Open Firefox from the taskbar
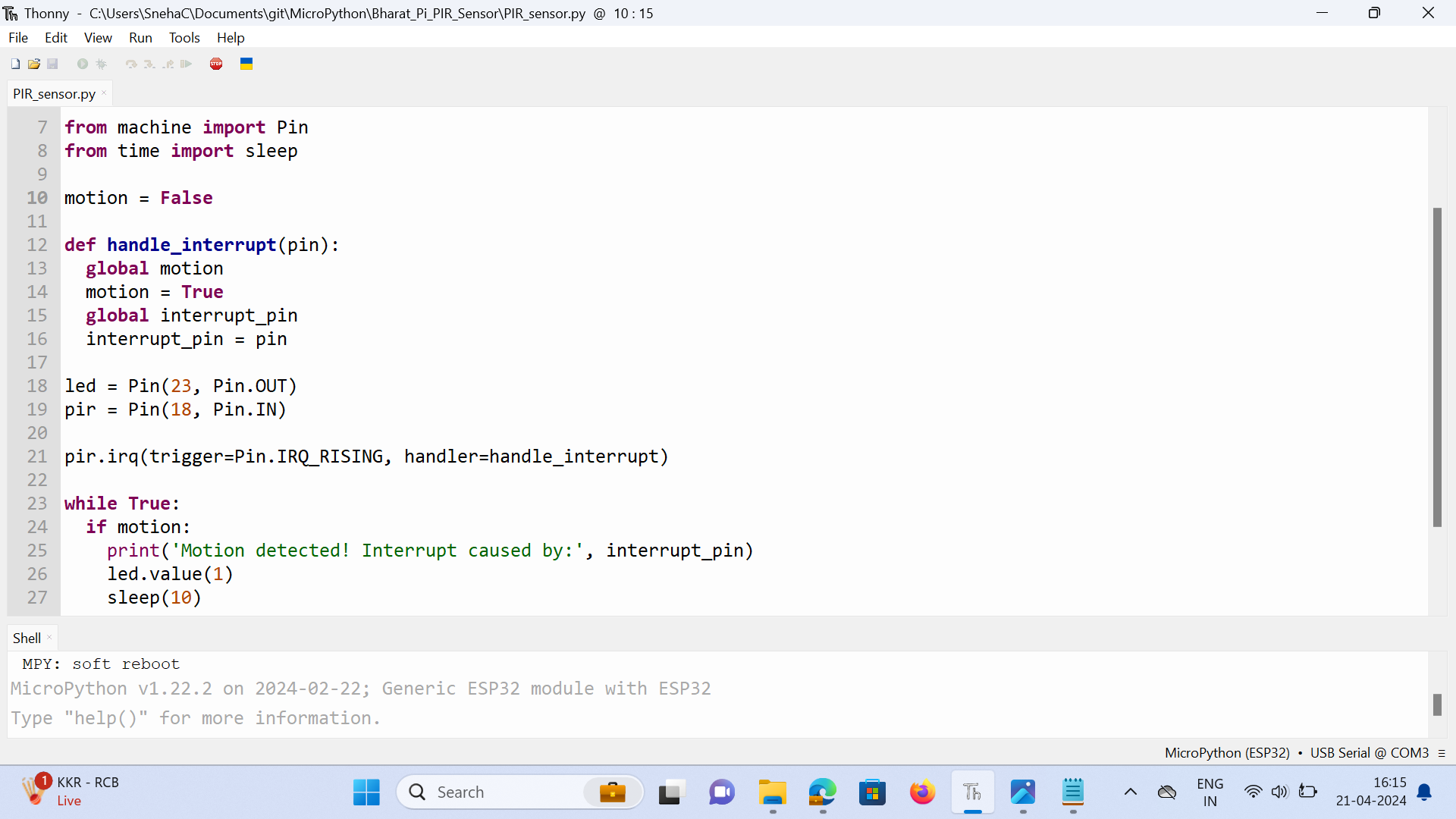Image resolution: width=1456 pixels, height=819 pixels. 922,792
